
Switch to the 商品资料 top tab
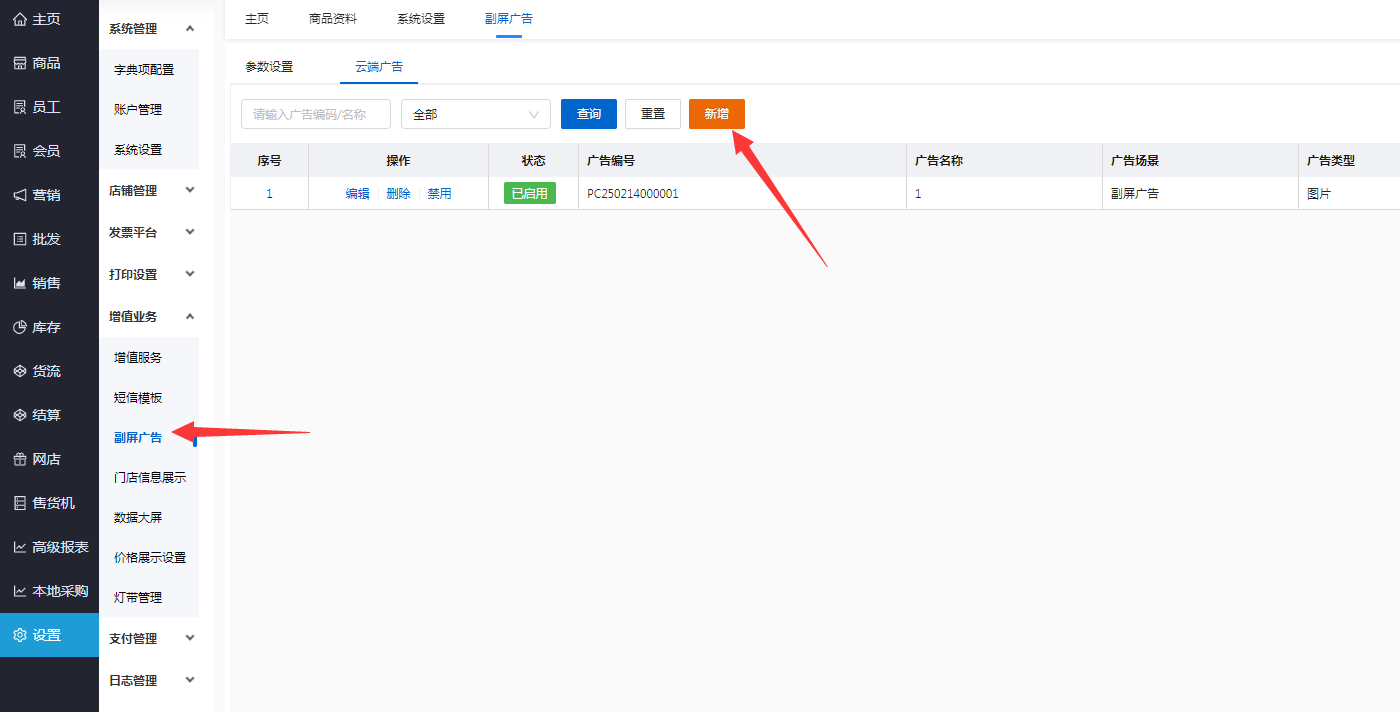pyautogui.click(x=333, y=19)
